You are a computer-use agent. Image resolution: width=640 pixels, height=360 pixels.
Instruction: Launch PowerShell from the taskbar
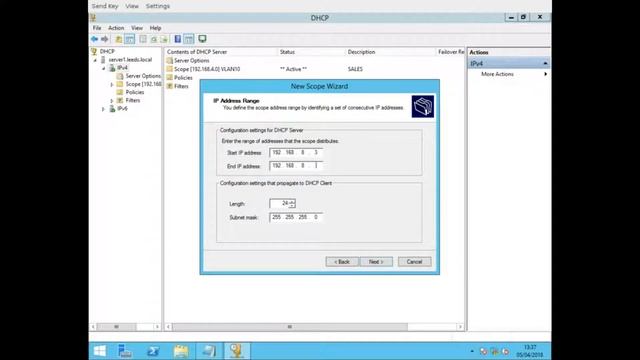[153, 351]
